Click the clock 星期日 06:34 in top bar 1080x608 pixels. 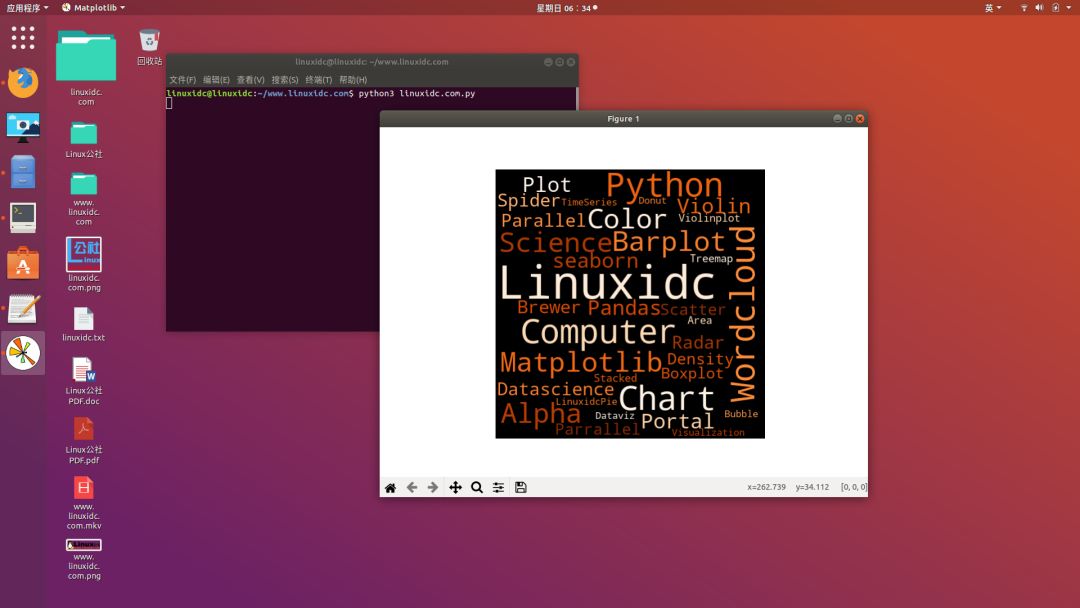point(566,8)
